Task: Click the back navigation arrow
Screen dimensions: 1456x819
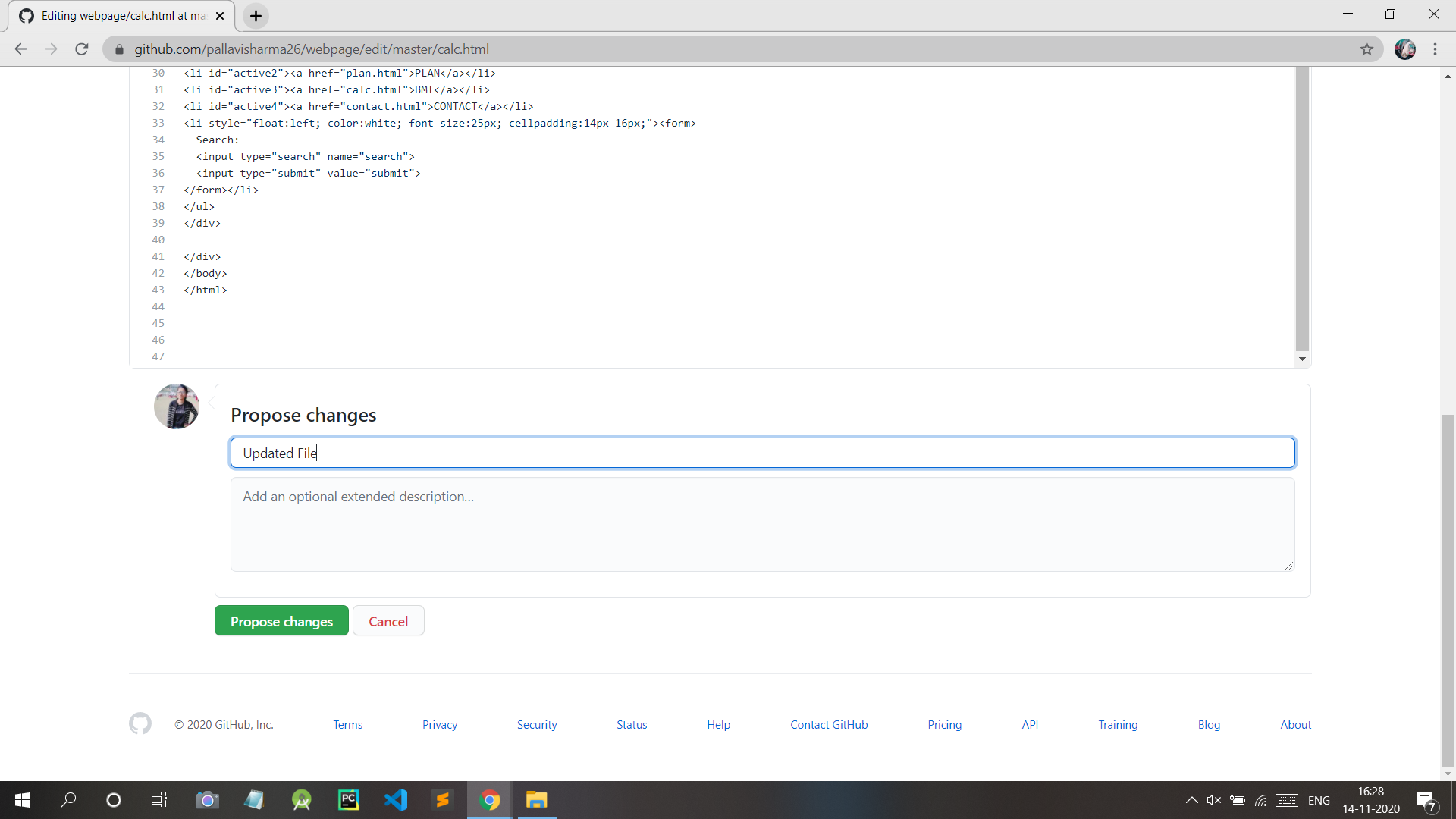Action: [x=20, y=49]
